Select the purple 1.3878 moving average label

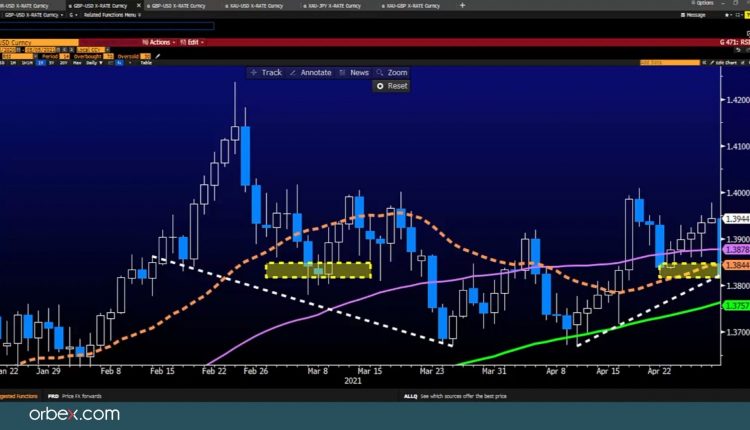pyautogui.click(x=737, y=250)
